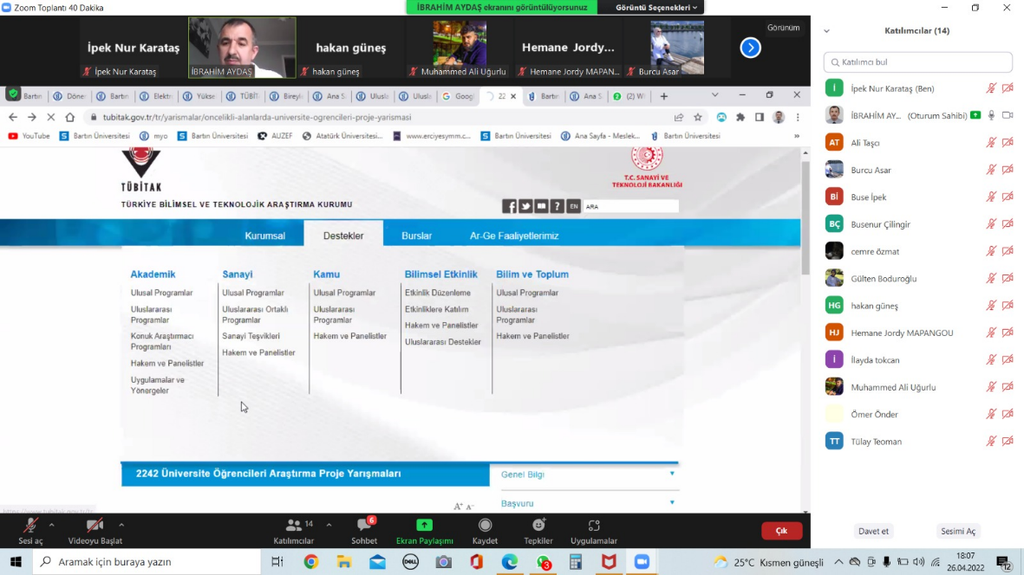Click the green Ekran Paylaşımı share icon

pos(424,526)
